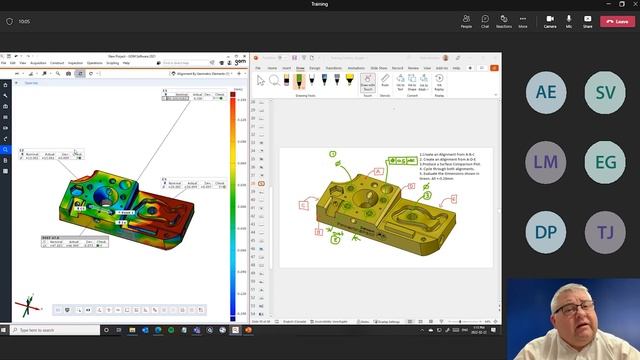Toggle the Mic mute state
The image size is (640, 360).
click(569, 21)
